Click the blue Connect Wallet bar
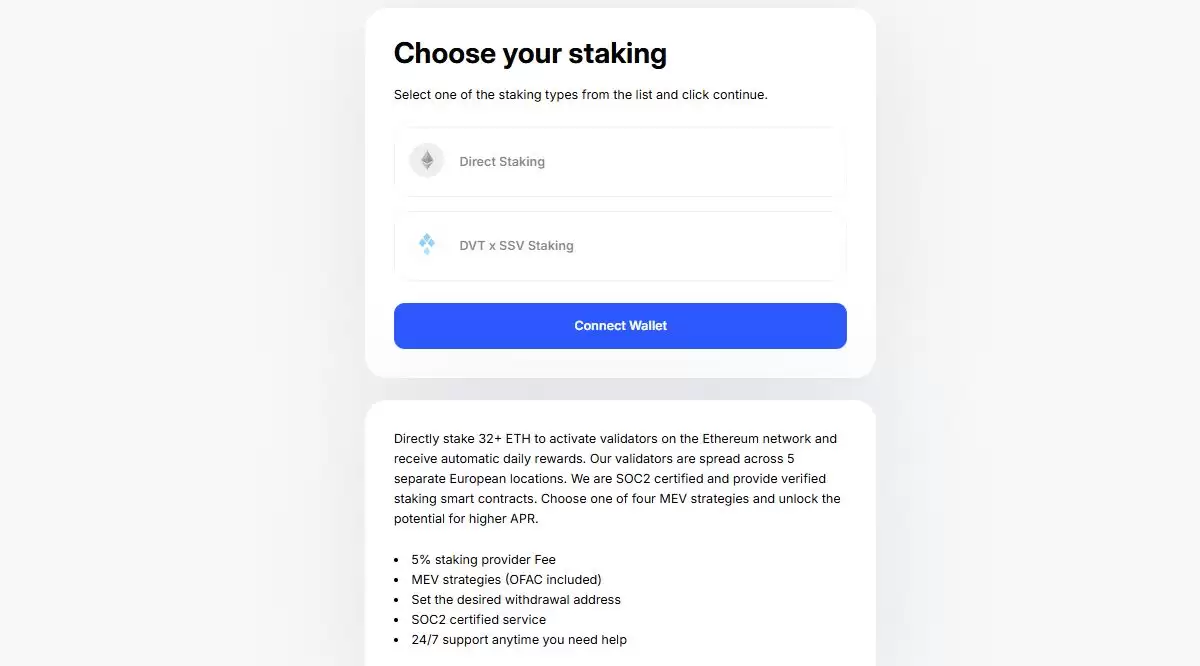 click(620, 325)
